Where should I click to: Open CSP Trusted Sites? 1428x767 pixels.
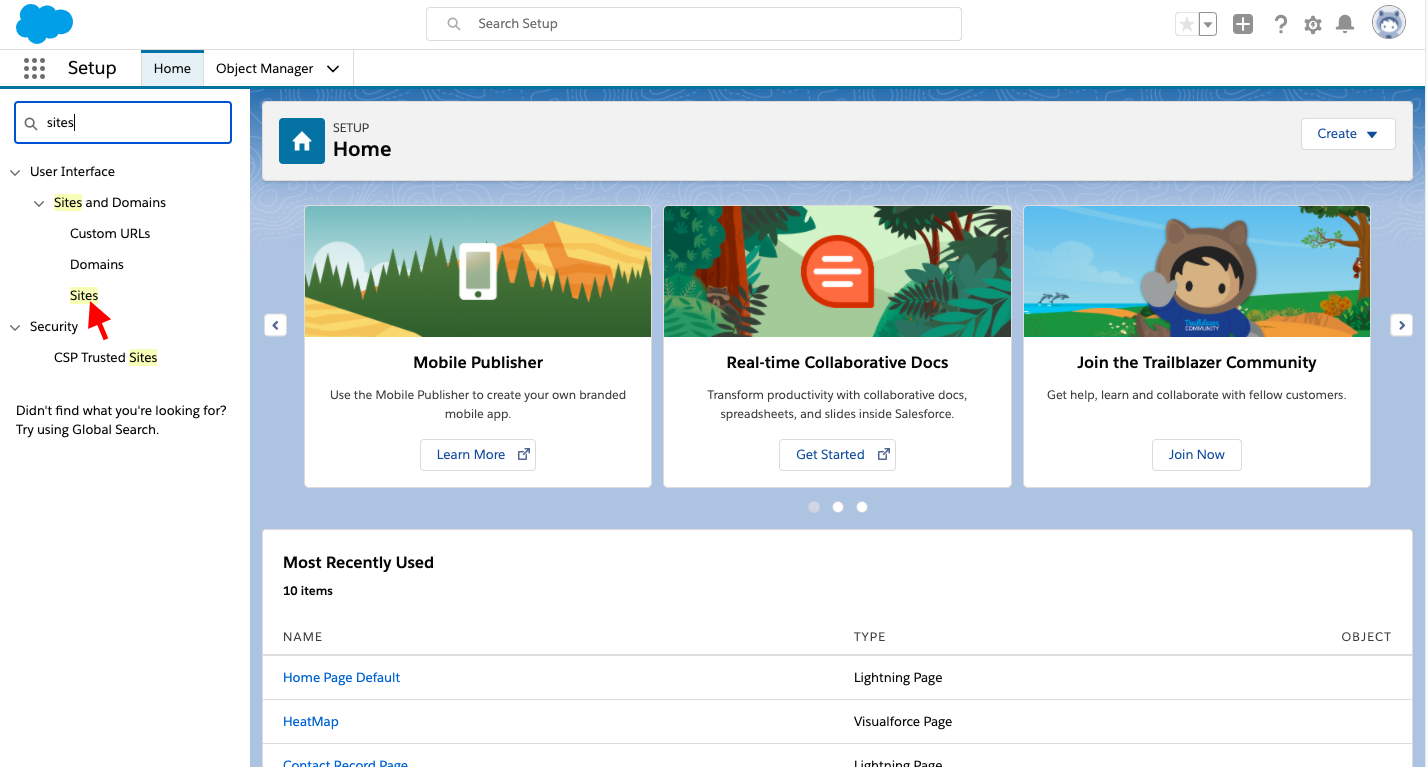tap(106, 358)
